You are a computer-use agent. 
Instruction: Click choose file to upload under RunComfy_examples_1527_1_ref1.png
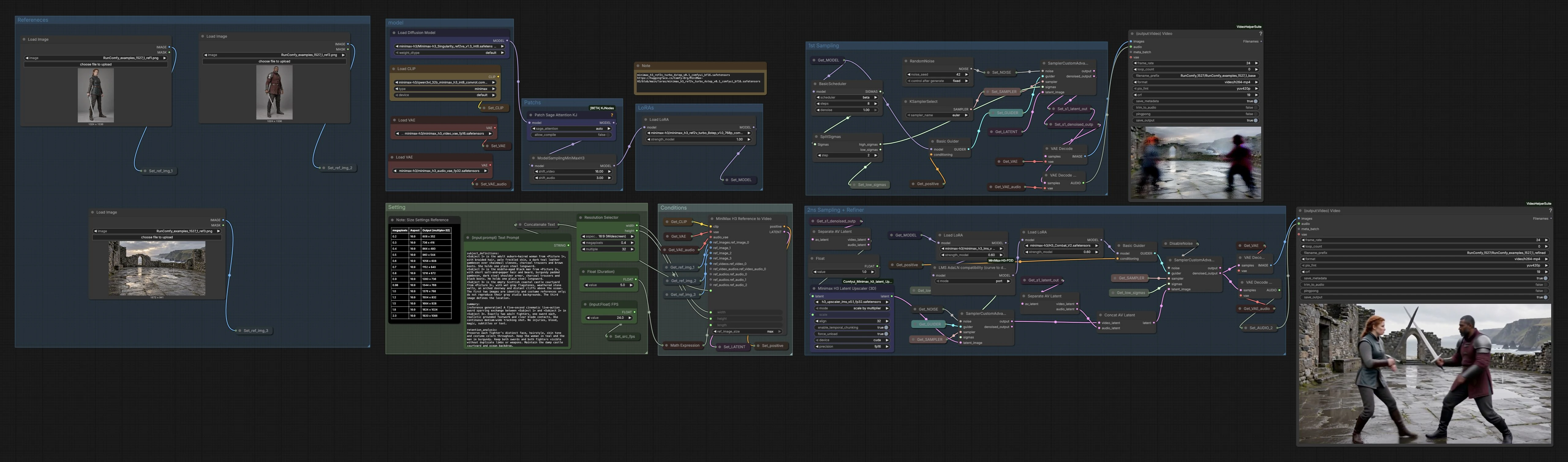(x=96, y=64)
